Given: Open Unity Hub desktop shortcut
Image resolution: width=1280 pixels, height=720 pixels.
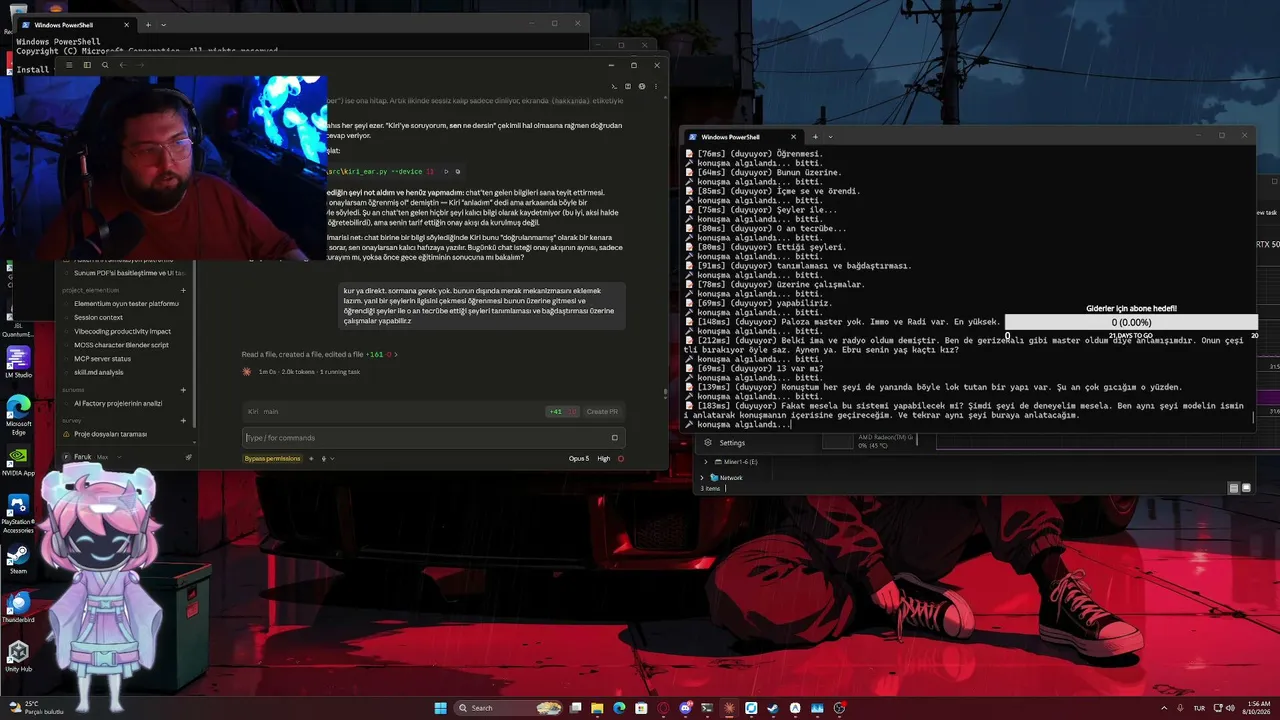Looking at the screenshot, I should click(x=18, y=656).
